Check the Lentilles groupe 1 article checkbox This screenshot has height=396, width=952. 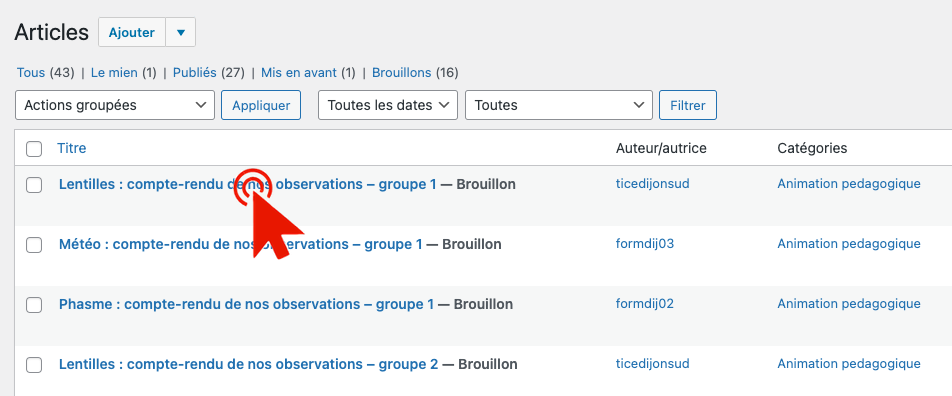(x=34, y=185)
